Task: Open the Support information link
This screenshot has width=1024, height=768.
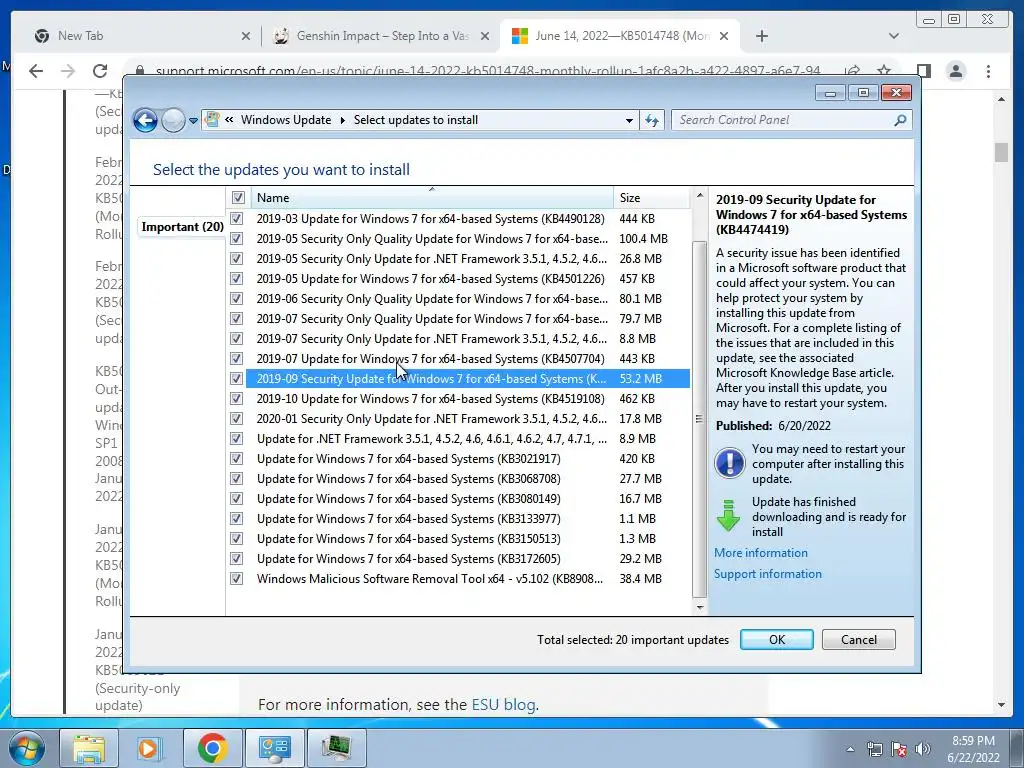Action: pos(767,574)
